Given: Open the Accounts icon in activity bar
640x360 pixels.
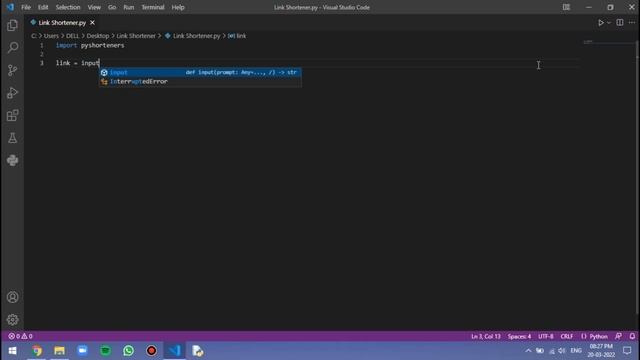Looking at the screenshot, I should (x=12, y=297).
